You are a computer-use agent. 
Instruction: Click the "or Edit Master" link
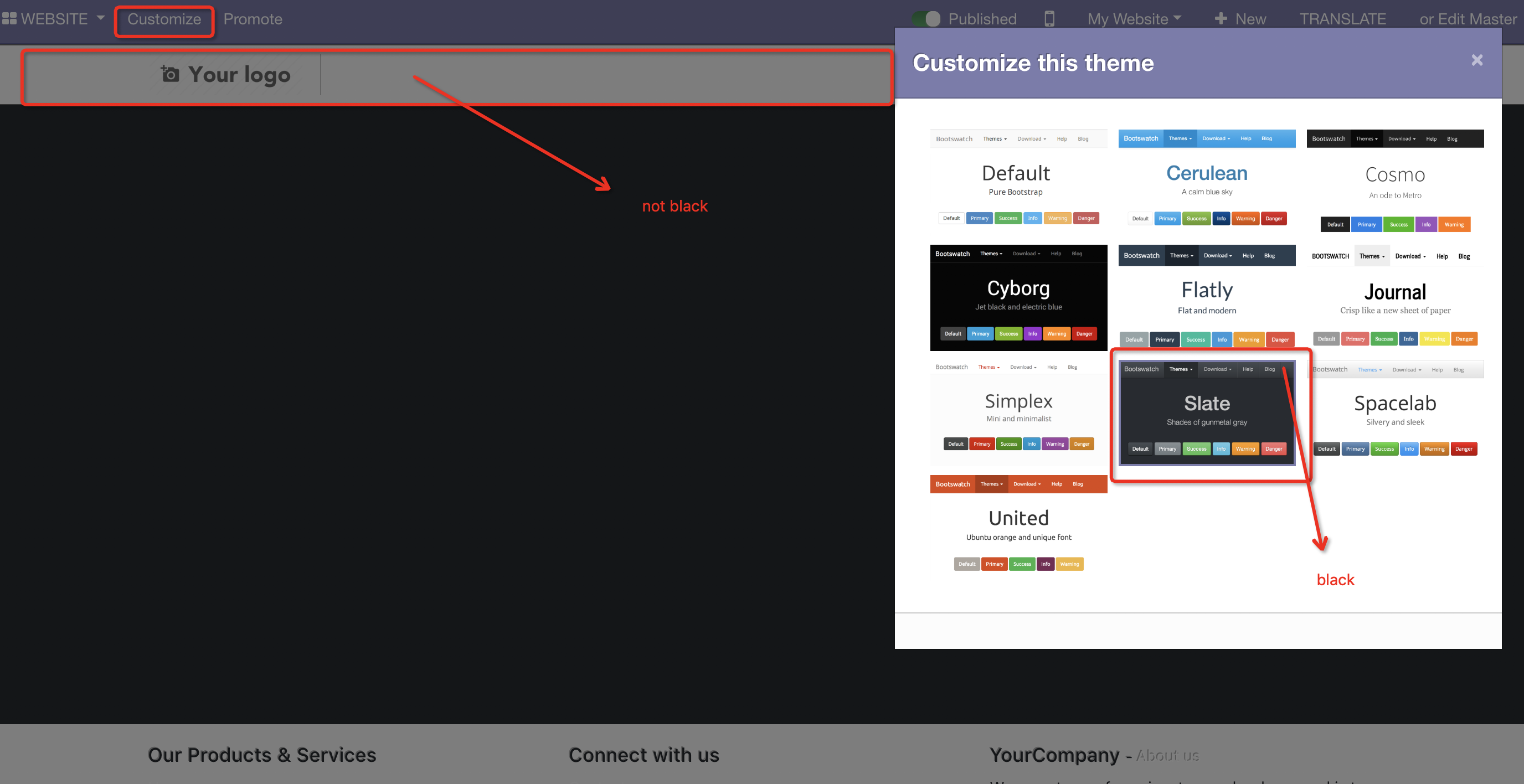[1468, 18]
